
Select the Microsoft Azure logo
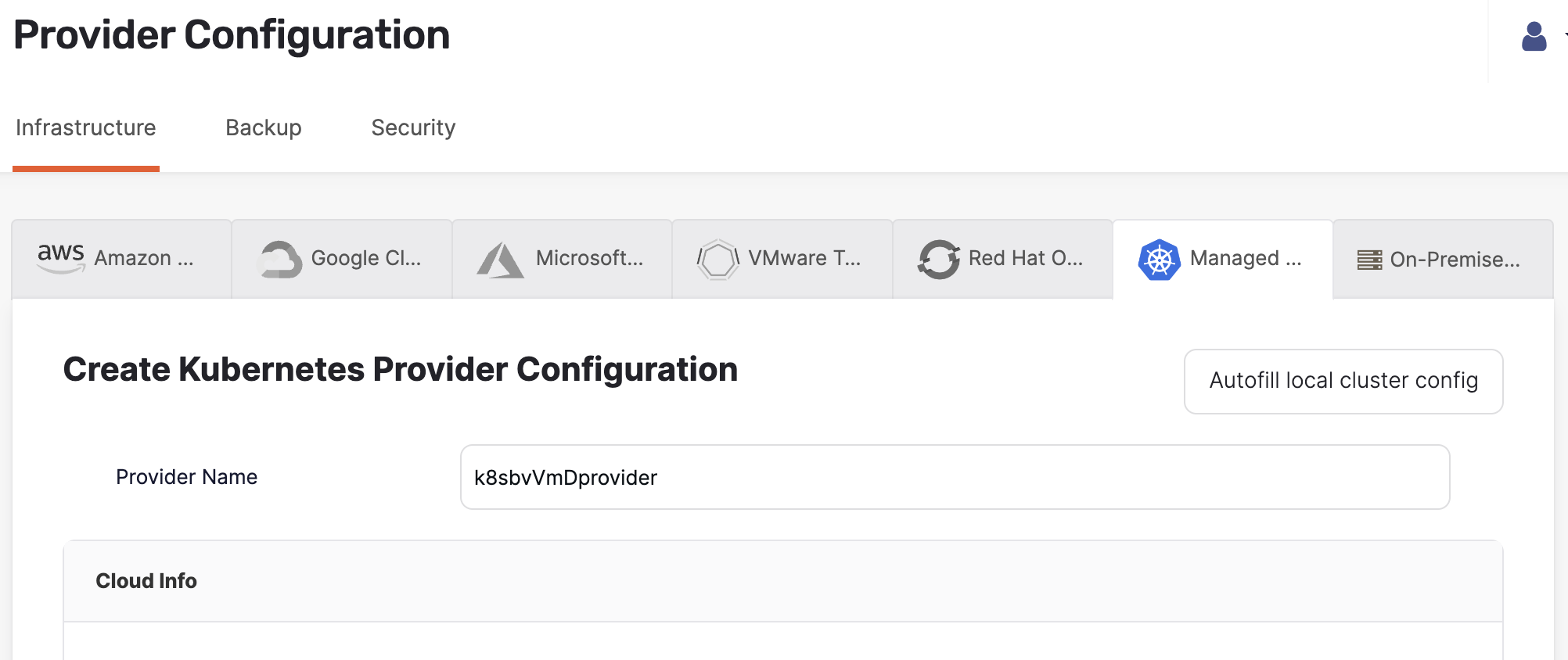[501, 258]
